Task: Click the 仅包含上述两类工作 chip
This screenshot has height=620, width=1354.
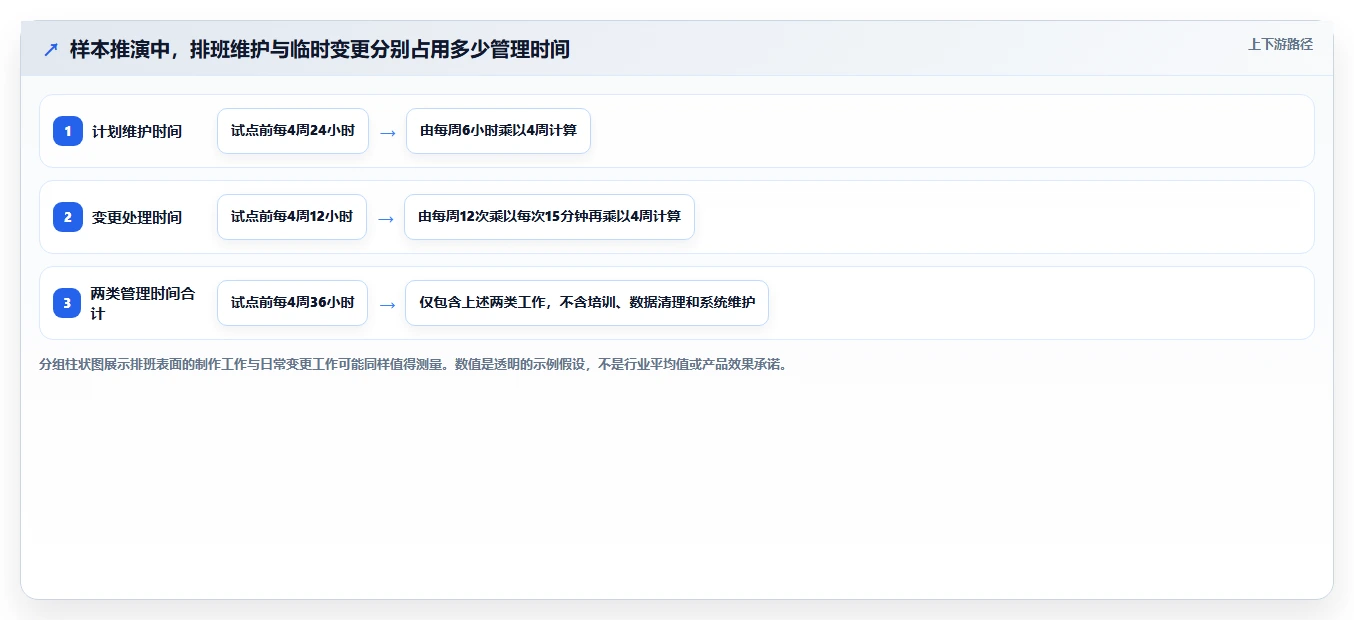Action: click(x=587, y=303)
